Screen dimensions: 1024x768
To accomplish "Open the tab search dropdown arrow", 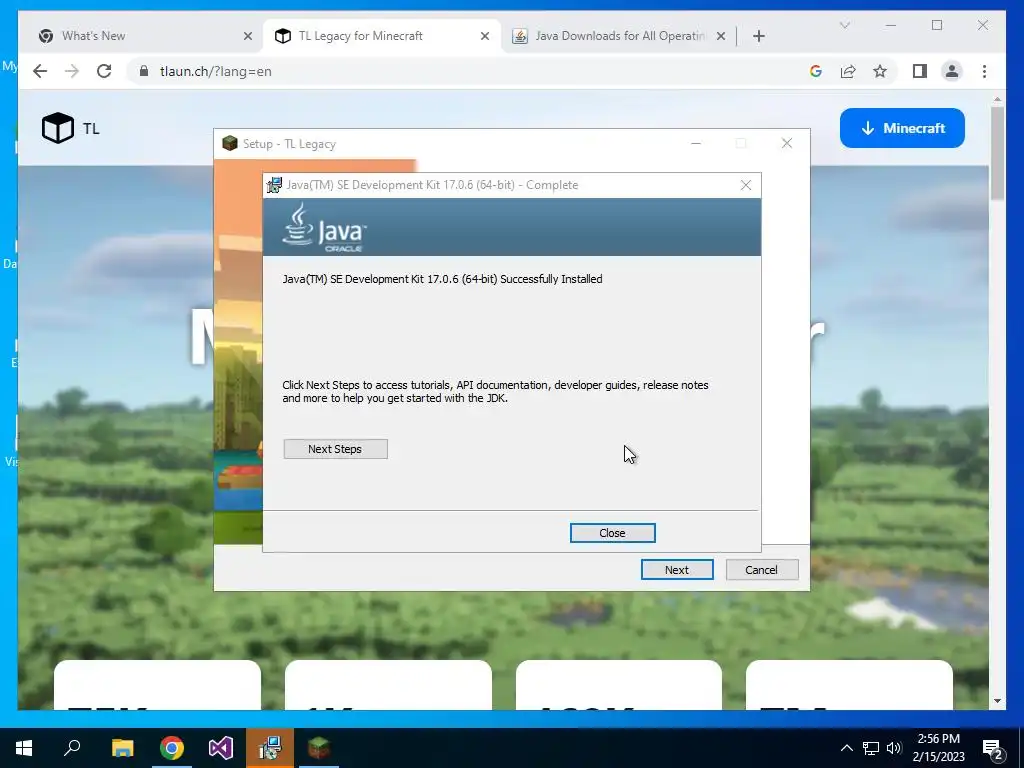I will [x=844, y=25].
